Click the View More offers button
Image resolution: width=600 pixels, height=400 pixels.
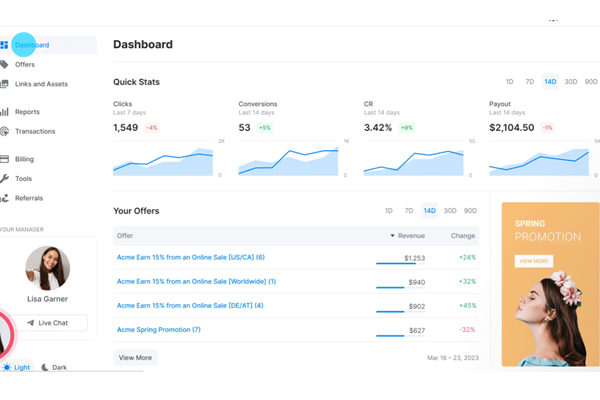click(x=135, y=357)
